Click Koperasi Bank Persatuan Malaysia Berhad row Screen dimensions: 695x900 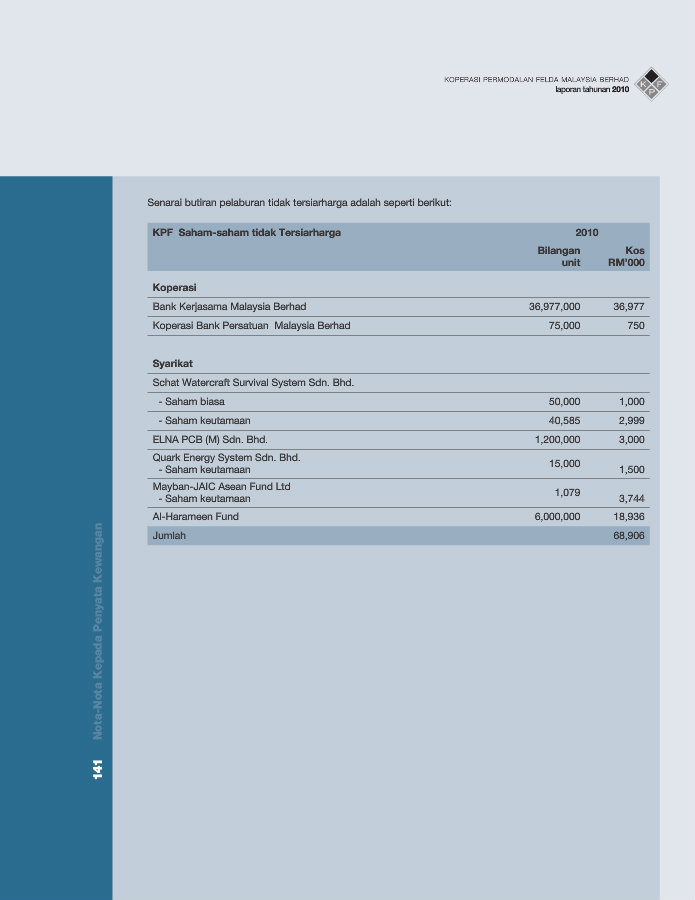(x=251, y=326)
